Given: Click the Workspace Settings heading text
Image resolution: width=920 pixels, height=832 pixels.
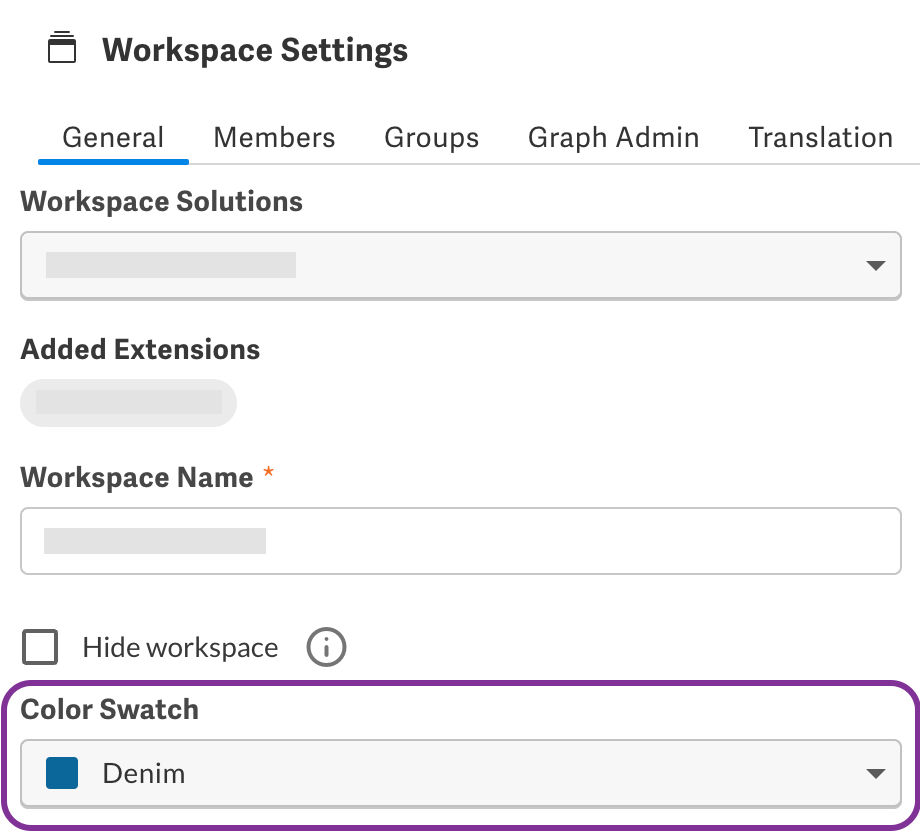Looking at the screenshot, I should (x=255, y=49).
